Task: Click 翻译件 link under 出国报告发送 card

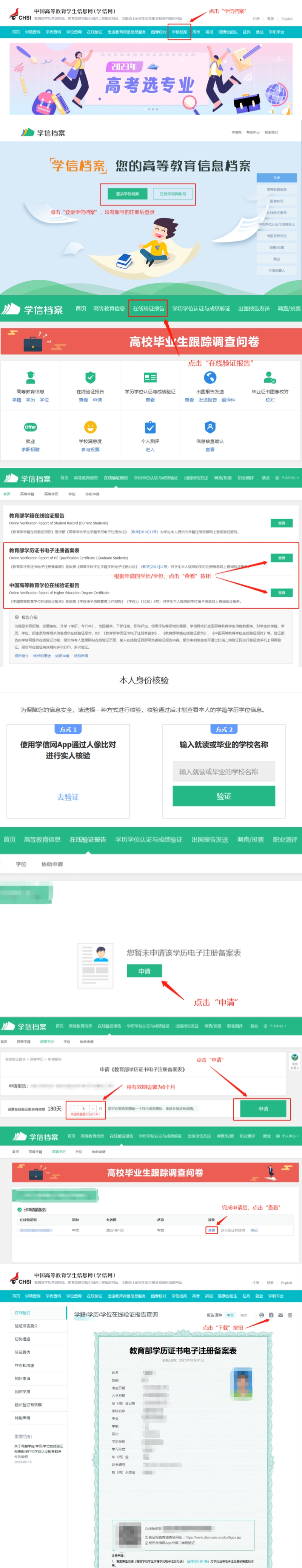Action: [228, 400]
